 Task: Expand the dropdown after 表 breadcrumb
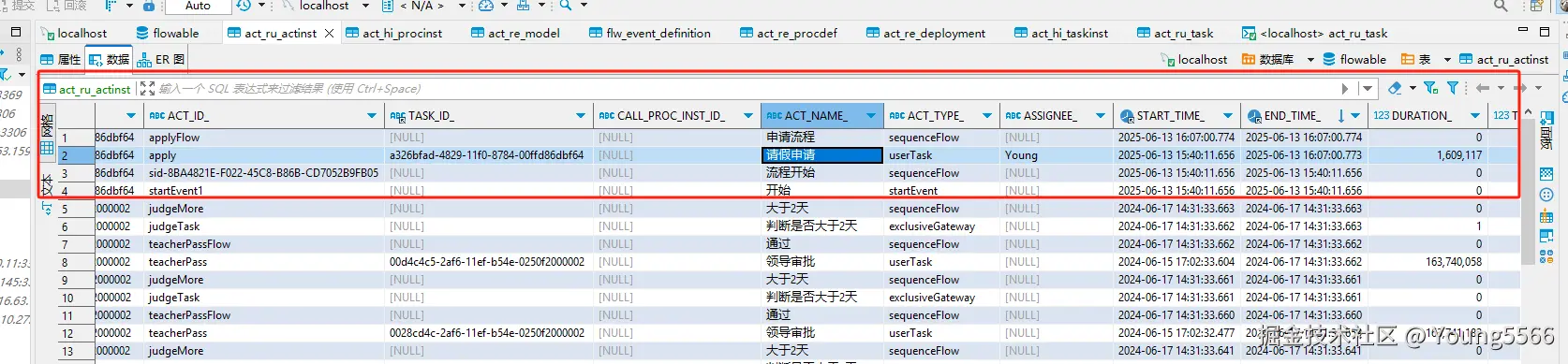click(1447, 59)
